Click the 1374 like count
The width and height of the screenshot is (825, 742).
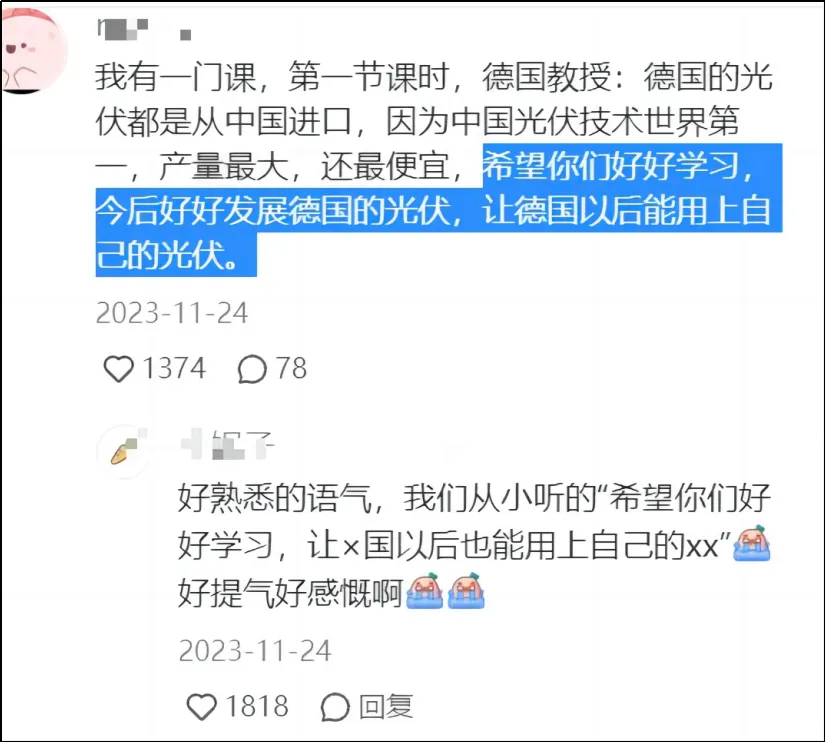[174, 368]
